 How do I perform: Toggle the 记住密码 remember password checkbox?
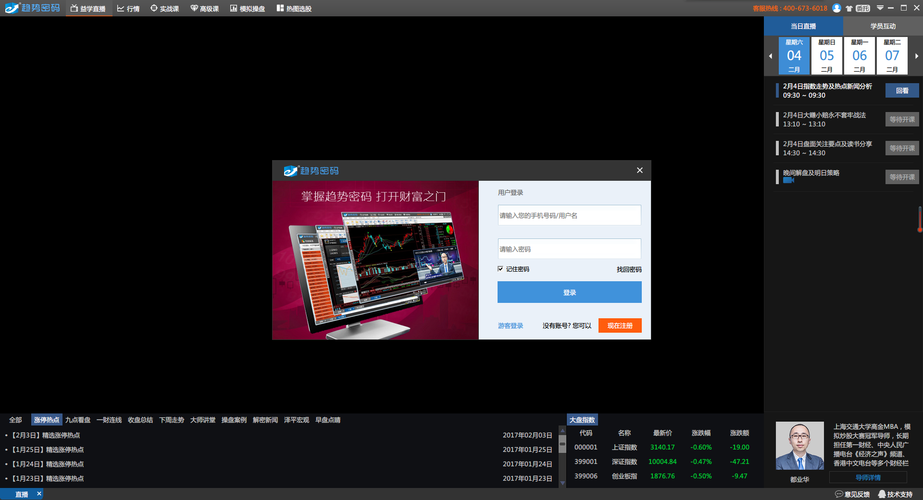500,269
